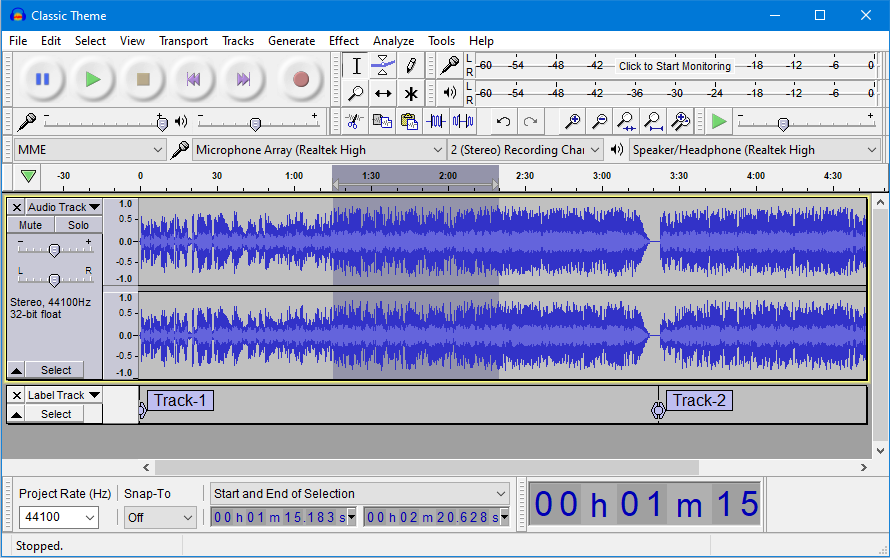The width and height of the screenshot is (890, 558).
Task: Start recording with the Record button
Action: 301,79
